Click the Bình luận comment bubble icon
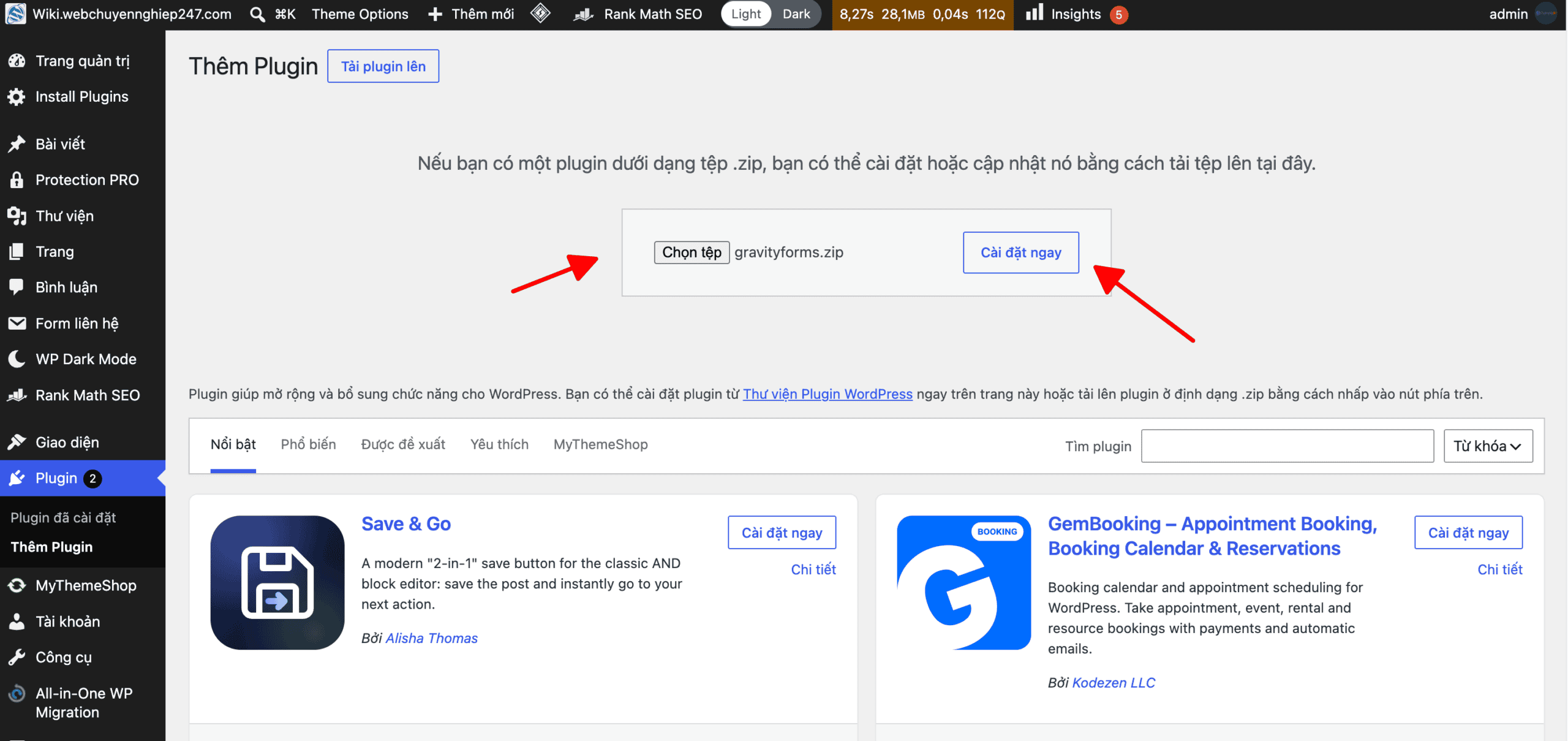The height and width of the screenshot is (741, 1568). coord(17,287)
